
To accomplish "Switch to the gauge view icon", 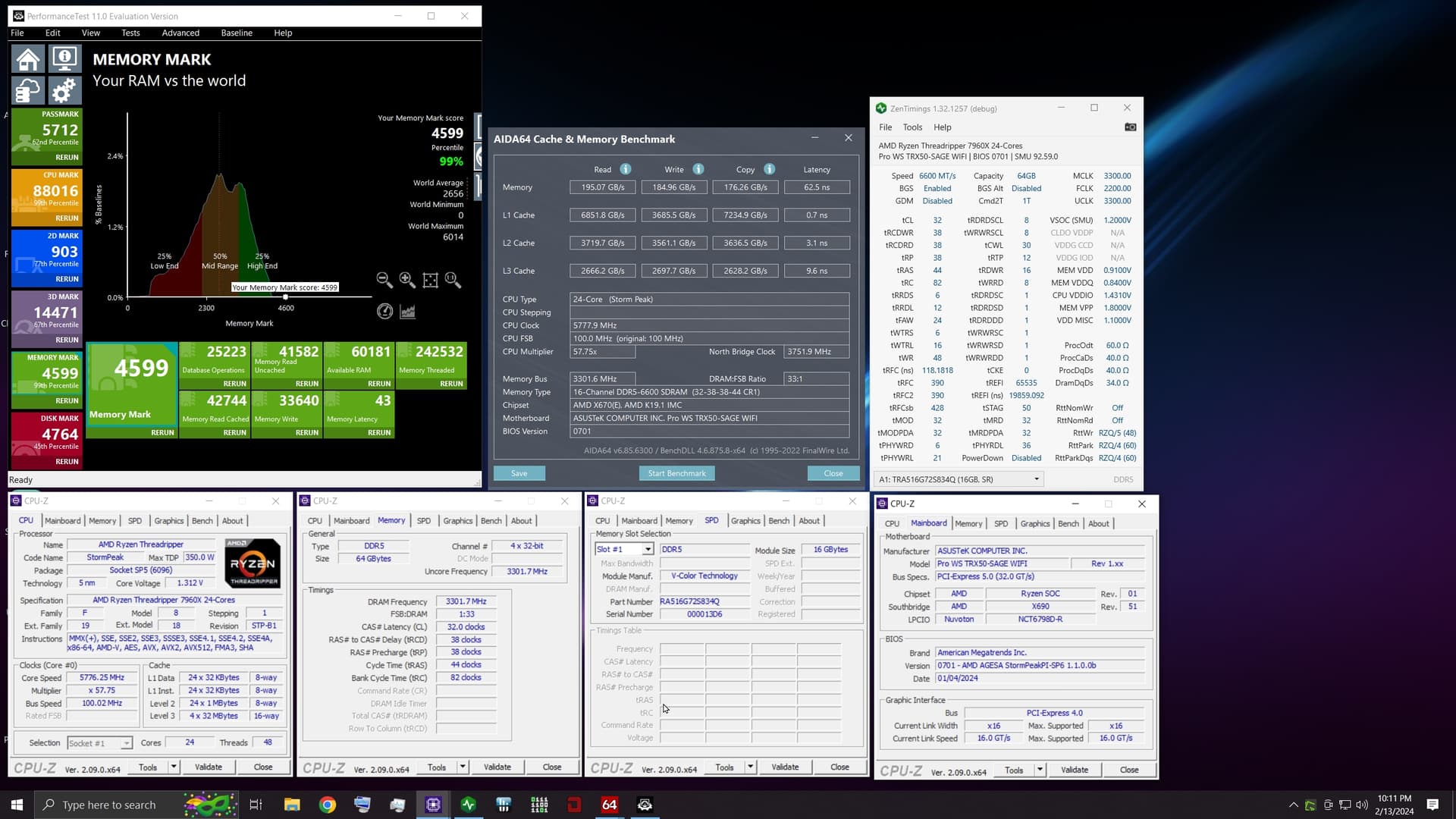I will click(384, 312).
